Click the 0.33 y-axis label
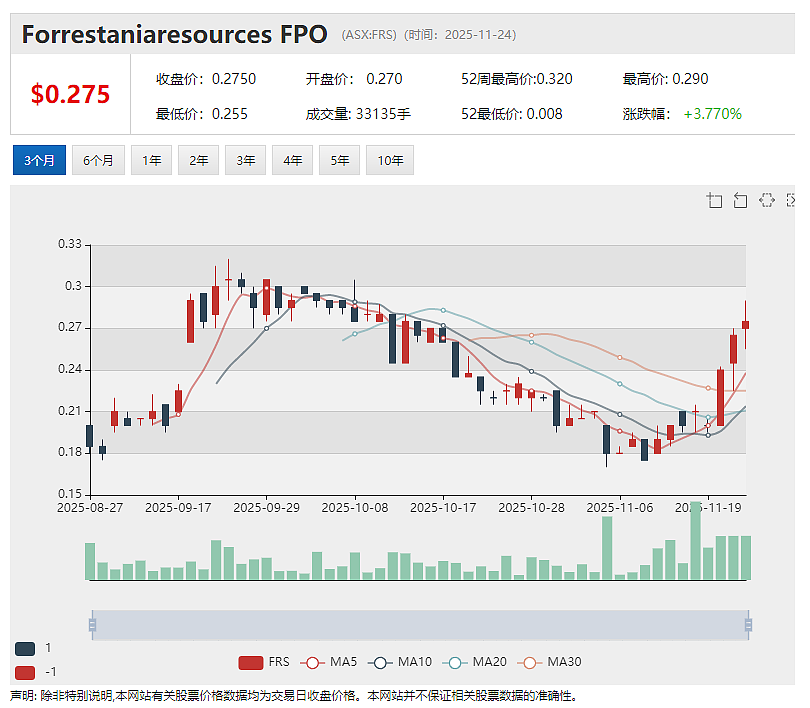Image resolution: width=810 pixels, height=708 pixels. [x=70, y=244]
